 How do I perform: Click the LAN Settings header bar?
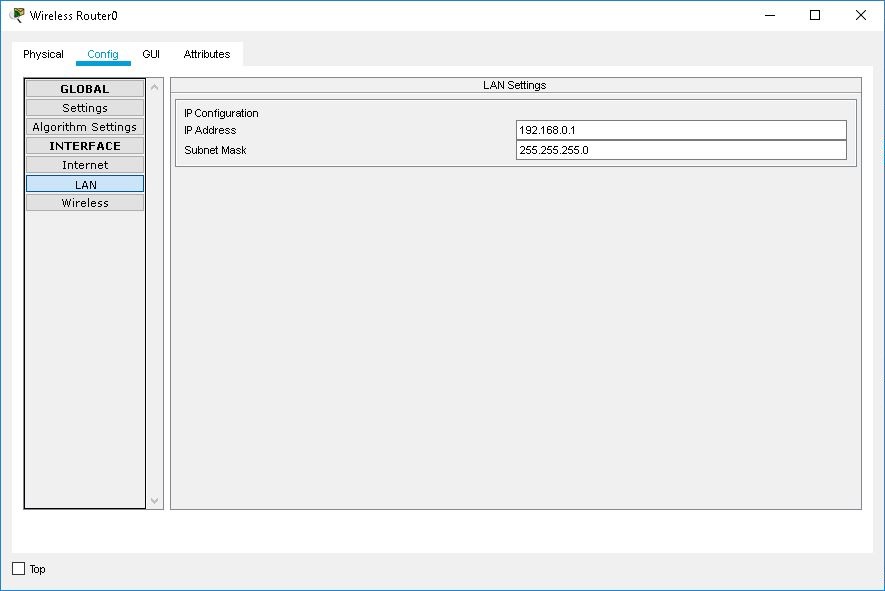[x=515, y=85]
